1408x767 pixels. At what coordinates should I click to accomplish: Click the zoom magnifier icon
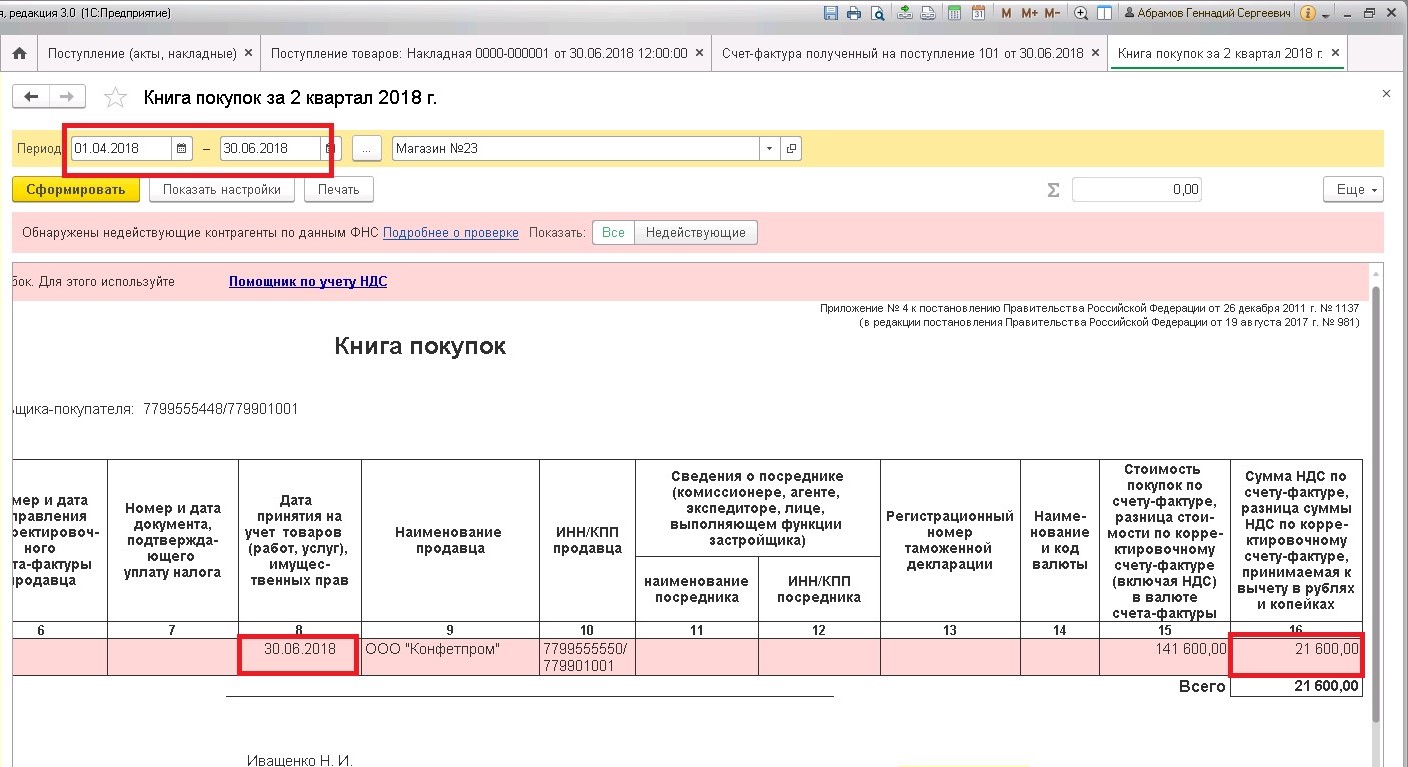pyautogui.click(x=1081, y=14)
